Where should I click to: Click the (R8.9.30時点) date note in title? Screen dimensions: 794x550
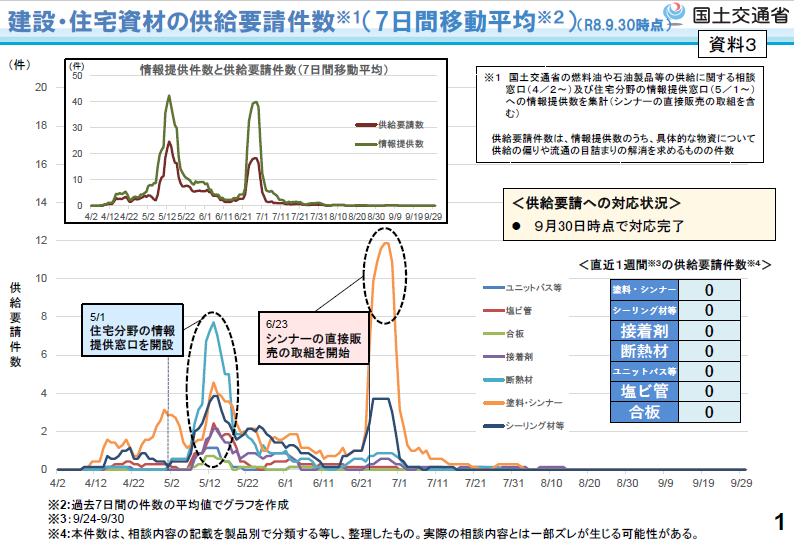[x=623, y=25]
